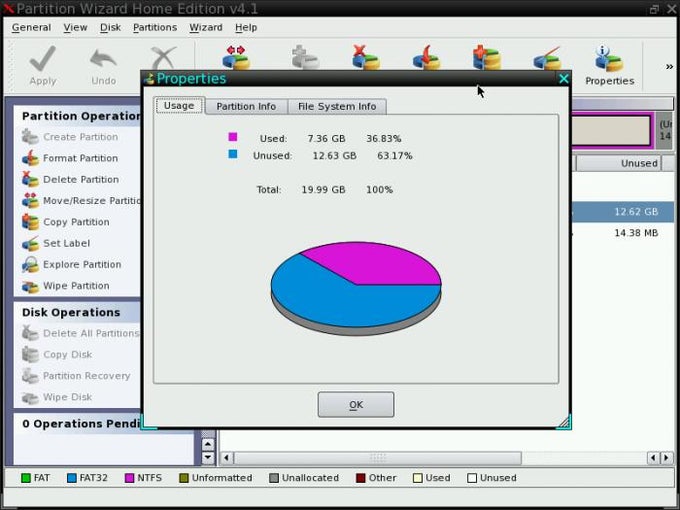Image resolution: width=680 pixels, height=510 pixels.
Task: Select the Usage tab
Action: coord(179,105)
